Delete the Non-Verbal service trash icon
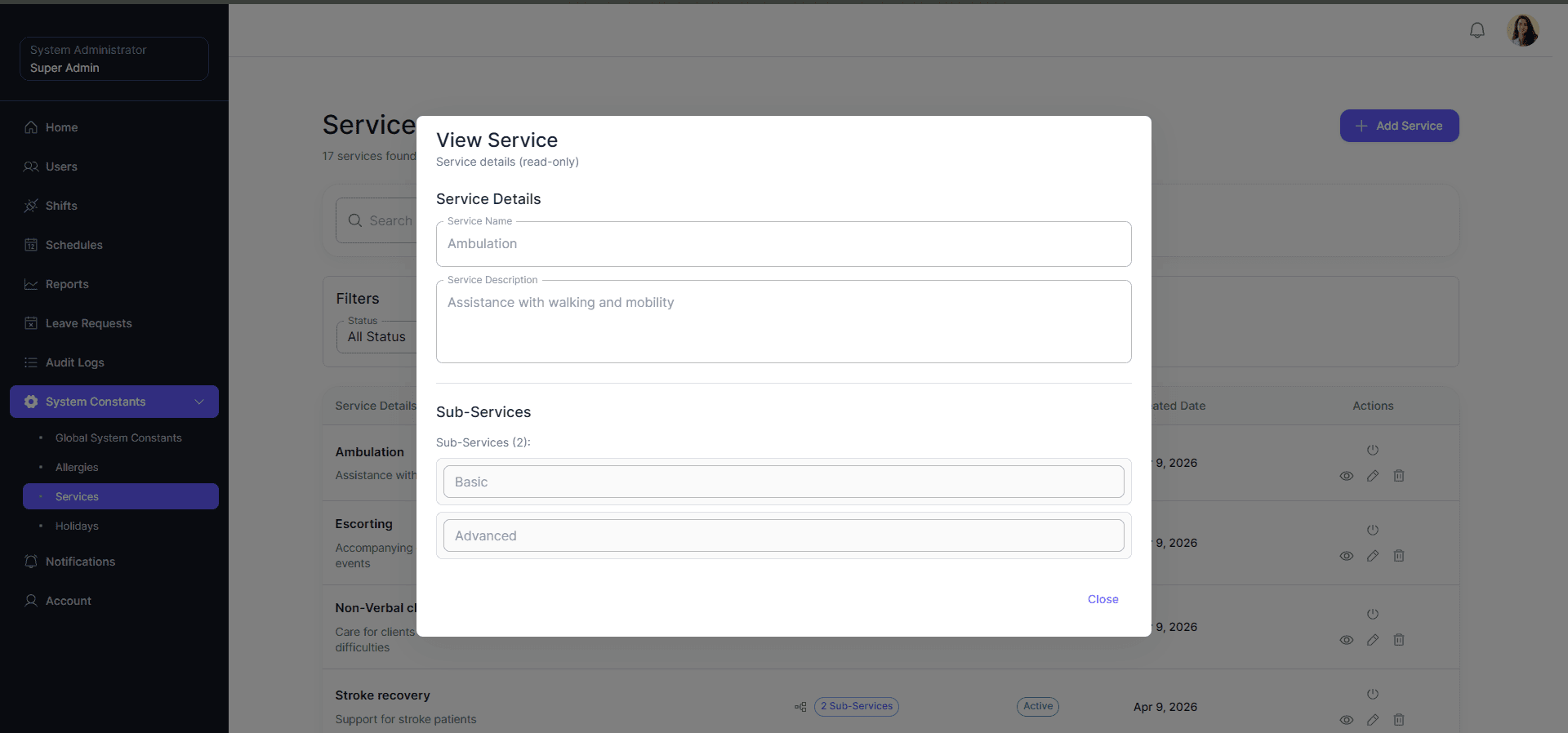 click(x=1399, y=640)
